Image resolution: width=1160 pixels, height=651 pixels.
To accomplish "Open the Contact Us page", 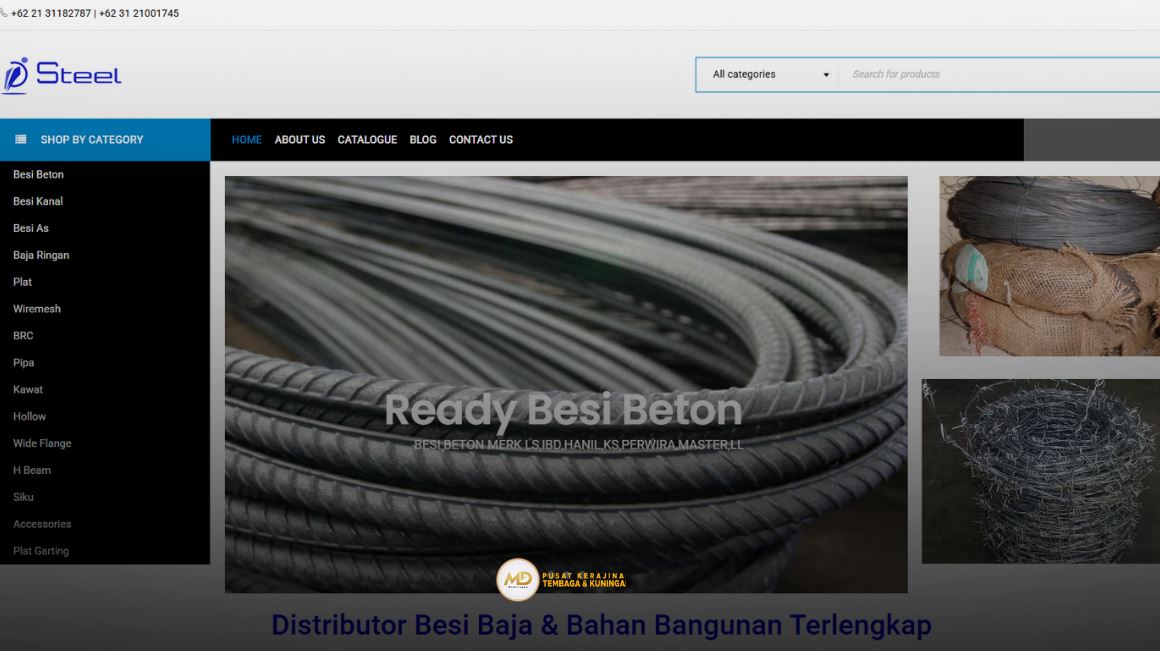I will click(481, 140).
